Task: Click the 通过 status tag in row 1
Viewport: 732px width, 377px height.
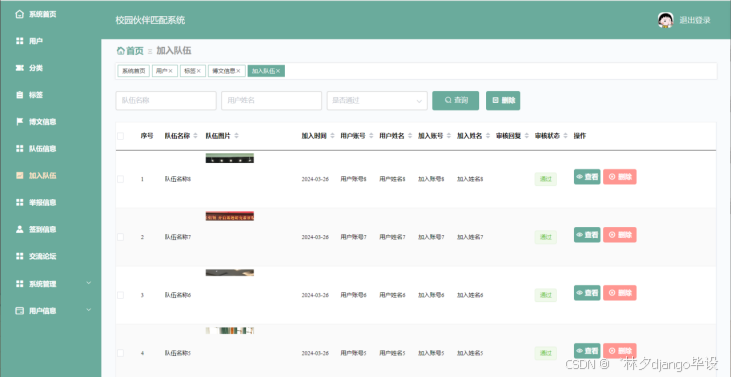Action: (x=546, y=179)
